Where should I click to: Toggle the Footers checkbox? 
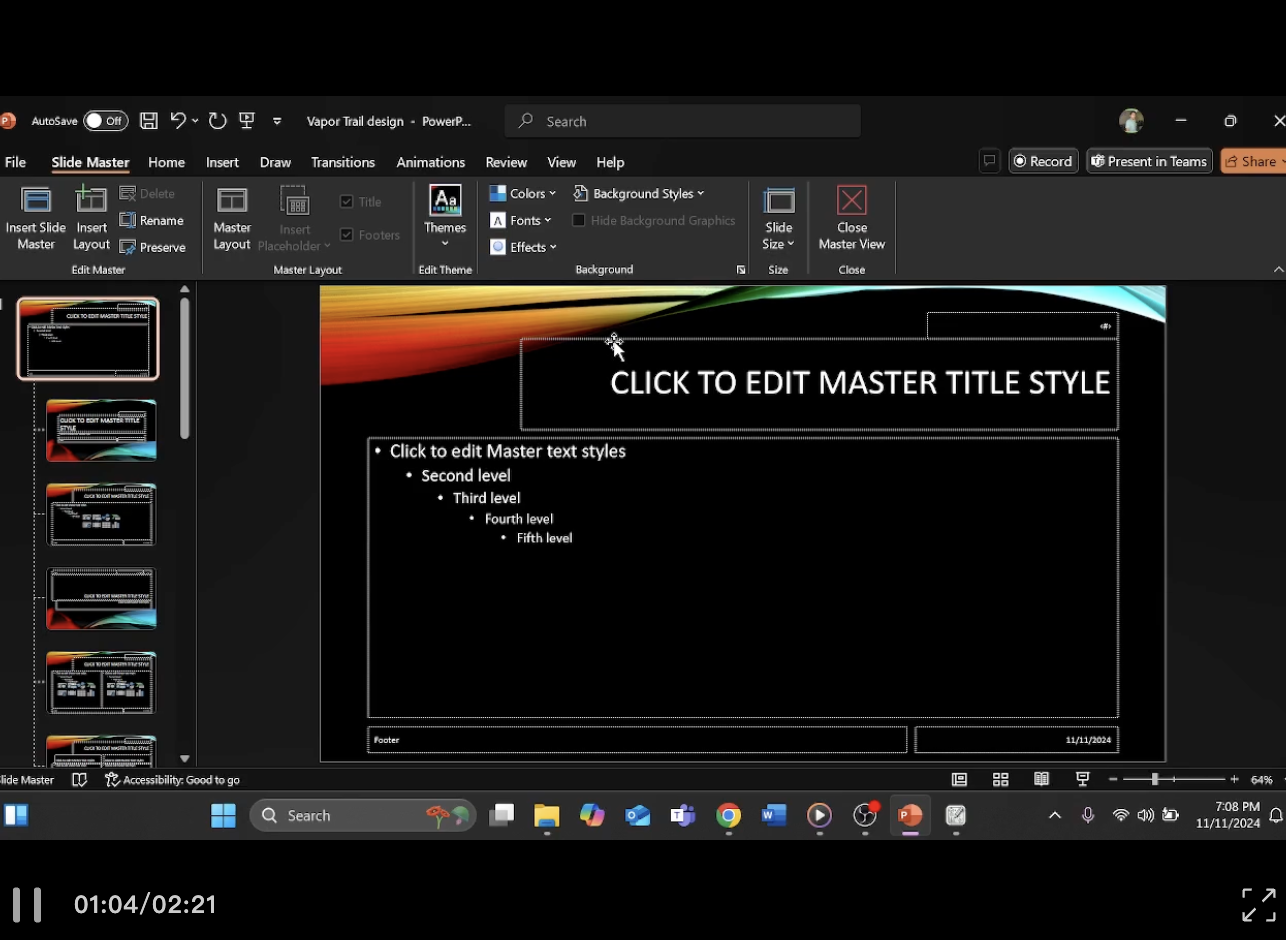tap(347, 235)
